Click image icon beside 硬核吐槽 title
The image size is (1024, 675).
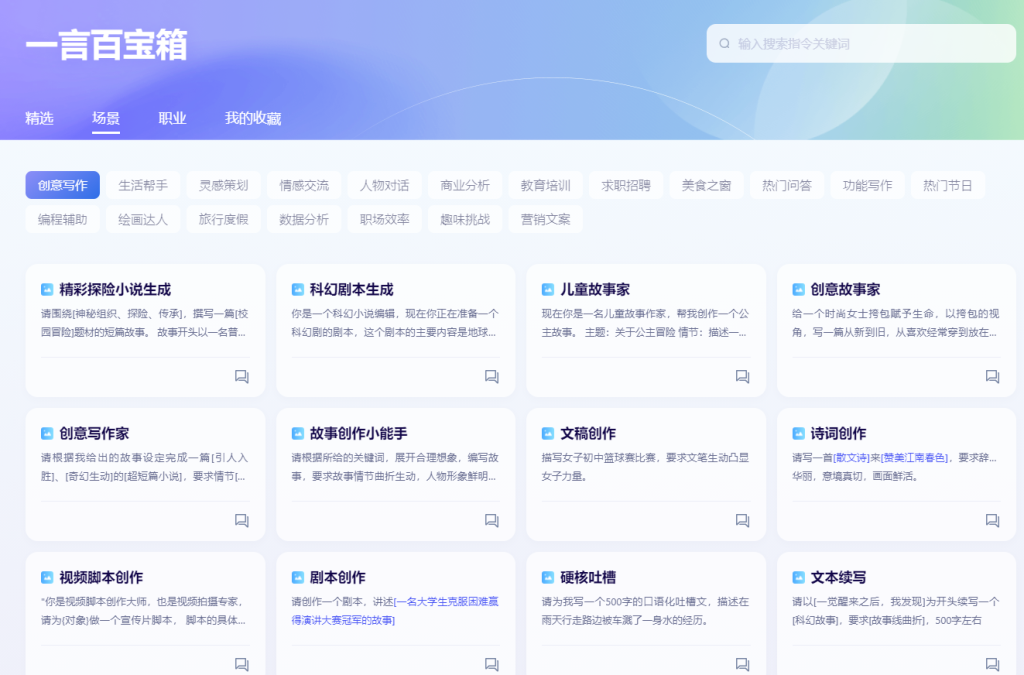pyautogui.click(x=547, y=578)
